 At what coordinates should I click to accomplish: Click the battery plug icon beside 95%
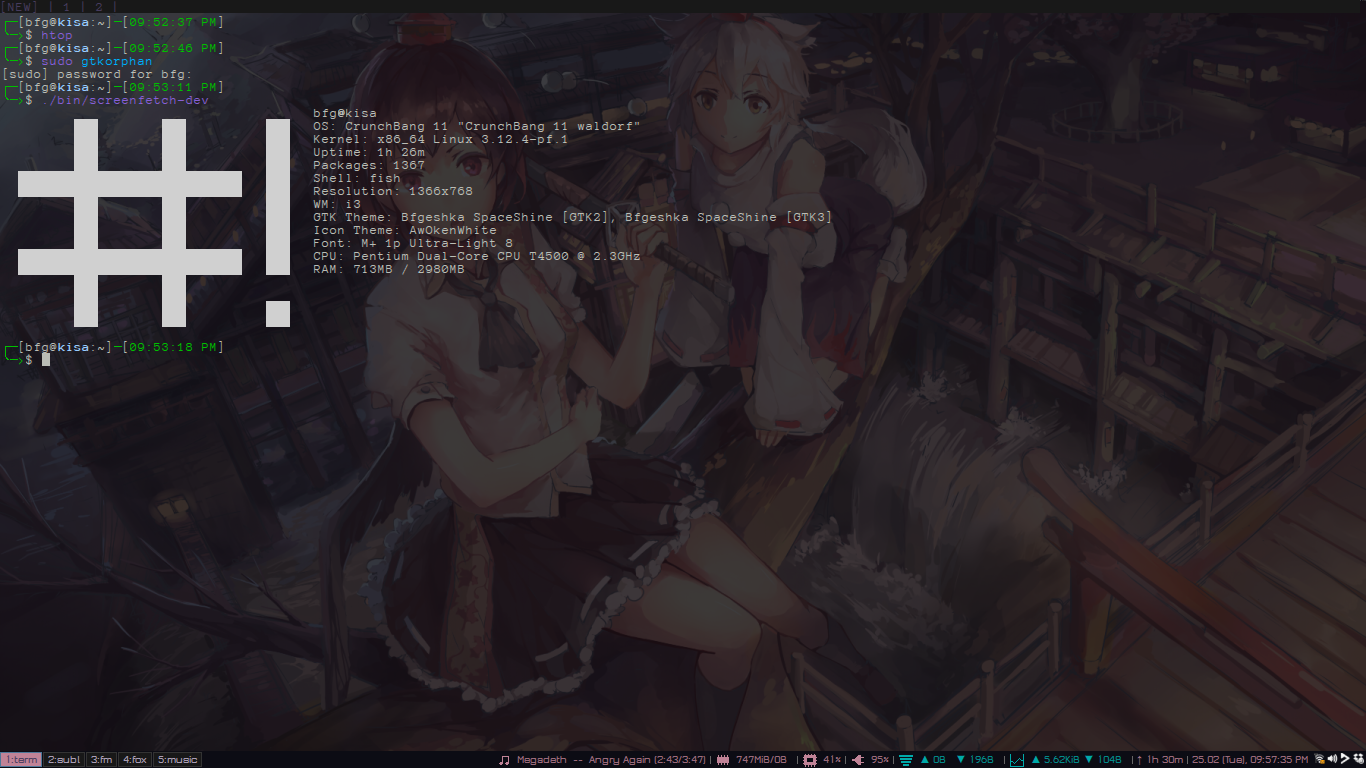pyautogui.click(x=857, y=760)
